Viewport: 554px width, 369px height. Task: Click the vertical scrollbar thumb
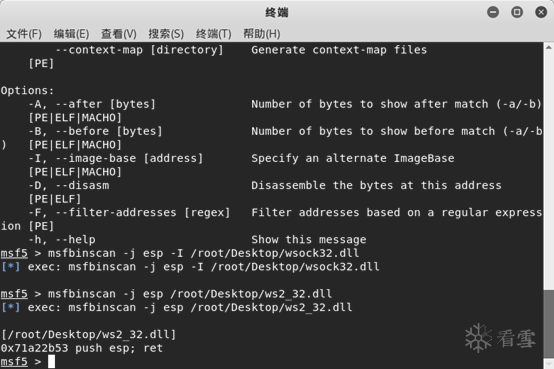pyautogui.click(x=548, y=324)
